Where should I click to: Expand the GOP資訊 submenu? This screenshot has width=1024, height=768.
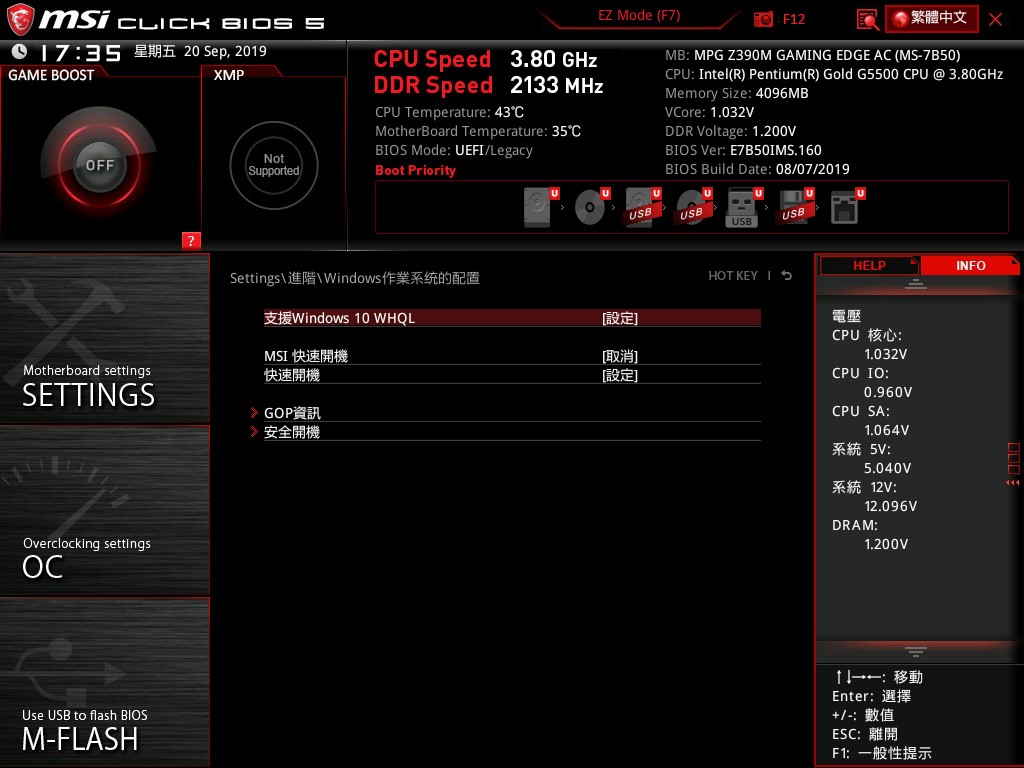point(292,413)
